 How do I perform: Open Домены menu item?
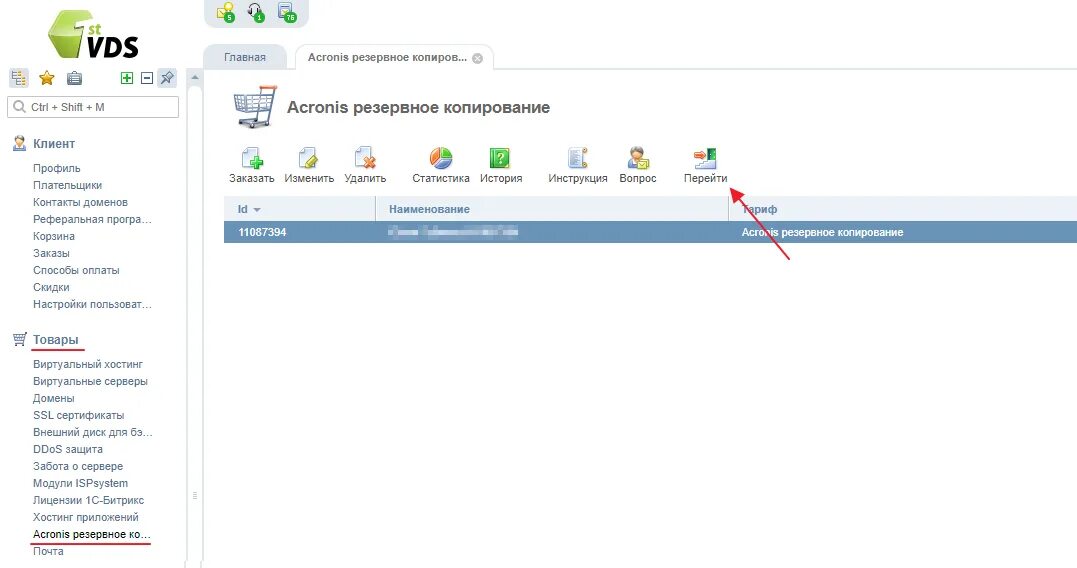(x=54, y=398)
